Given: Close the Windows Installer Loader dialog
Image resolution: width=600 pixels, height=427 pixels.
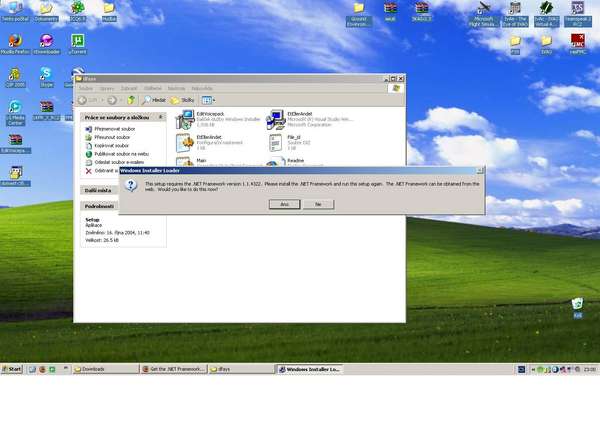Looking at the screenshot, I should pyautogui.click(x=480, y=170).
